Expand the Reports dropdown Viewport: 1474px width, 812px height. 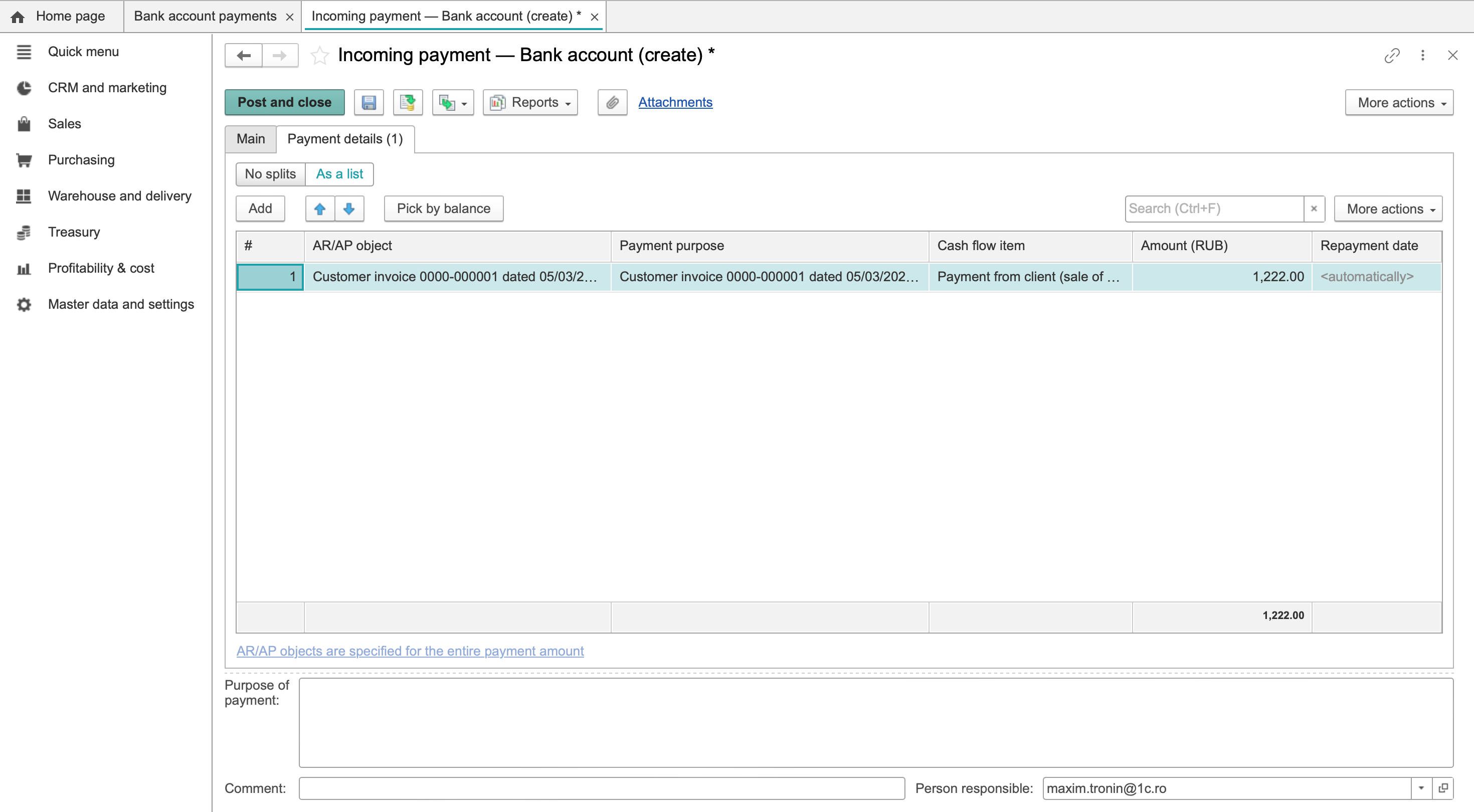530,102
